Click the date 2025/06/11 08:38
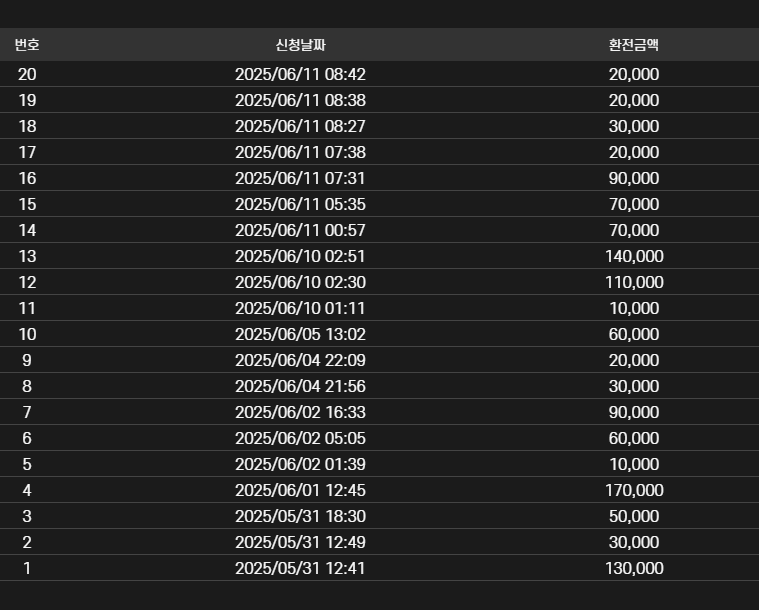The width and height of the screenshot is (759, 610). (300, 100)
